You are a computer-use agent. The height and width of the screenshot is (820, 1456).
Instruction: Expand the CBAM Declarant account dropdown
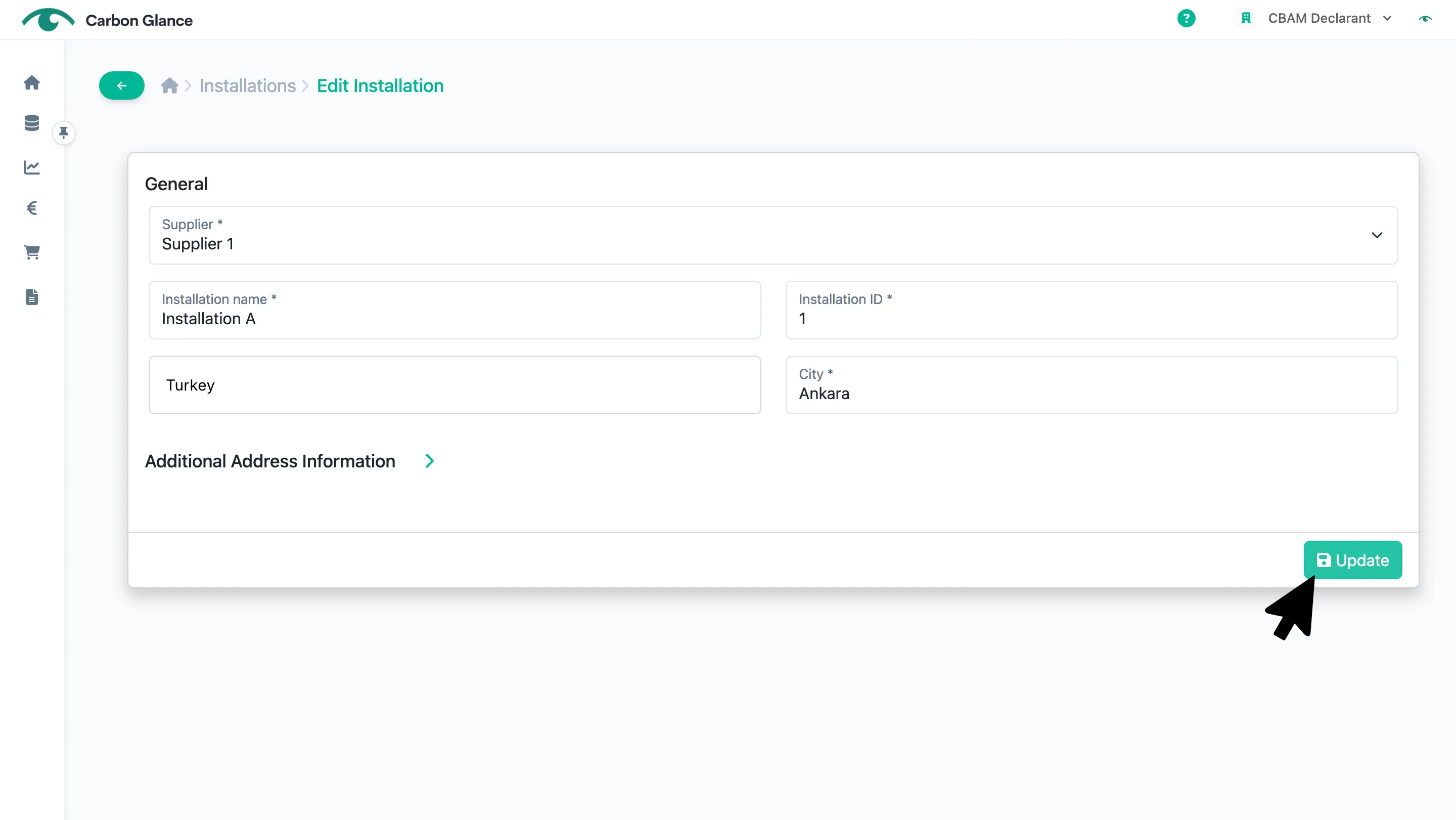pos(1330,18)
